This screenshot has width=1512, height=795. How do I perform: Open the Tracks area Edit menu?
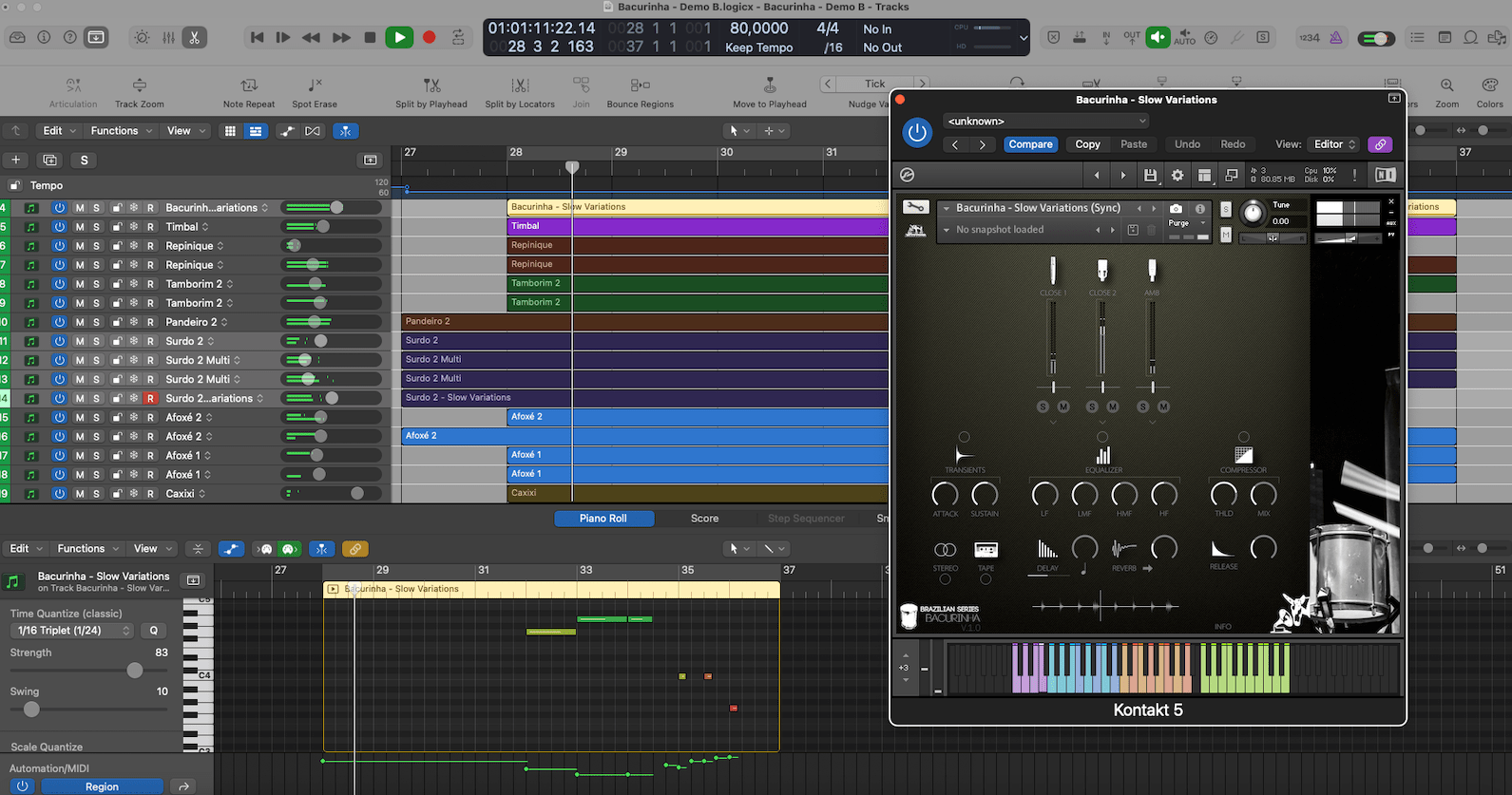click(58, 131)
